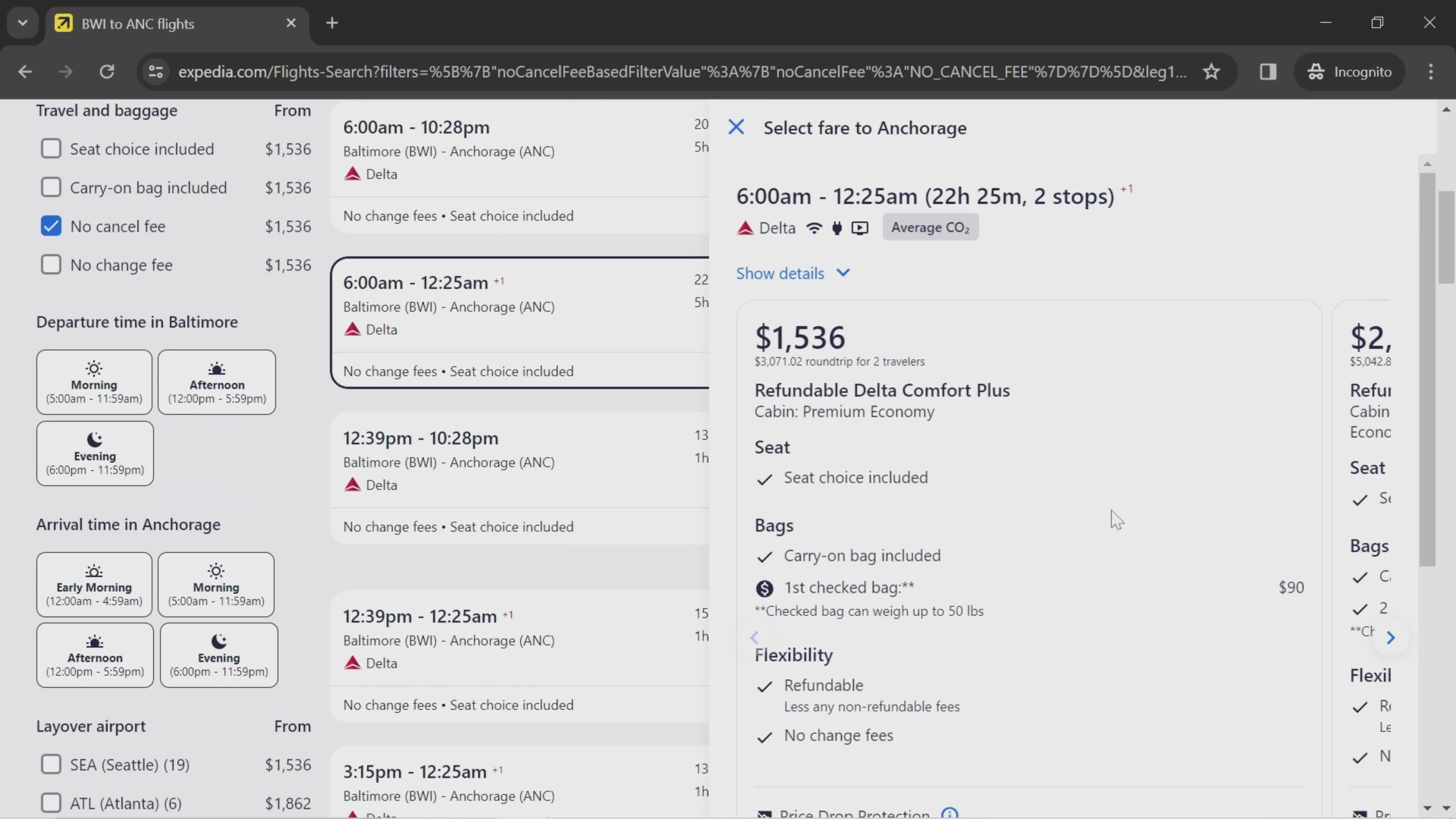Check ATL (Atlanta) layover airport
The image size is (1456, 819).
(x=51, y=803)
